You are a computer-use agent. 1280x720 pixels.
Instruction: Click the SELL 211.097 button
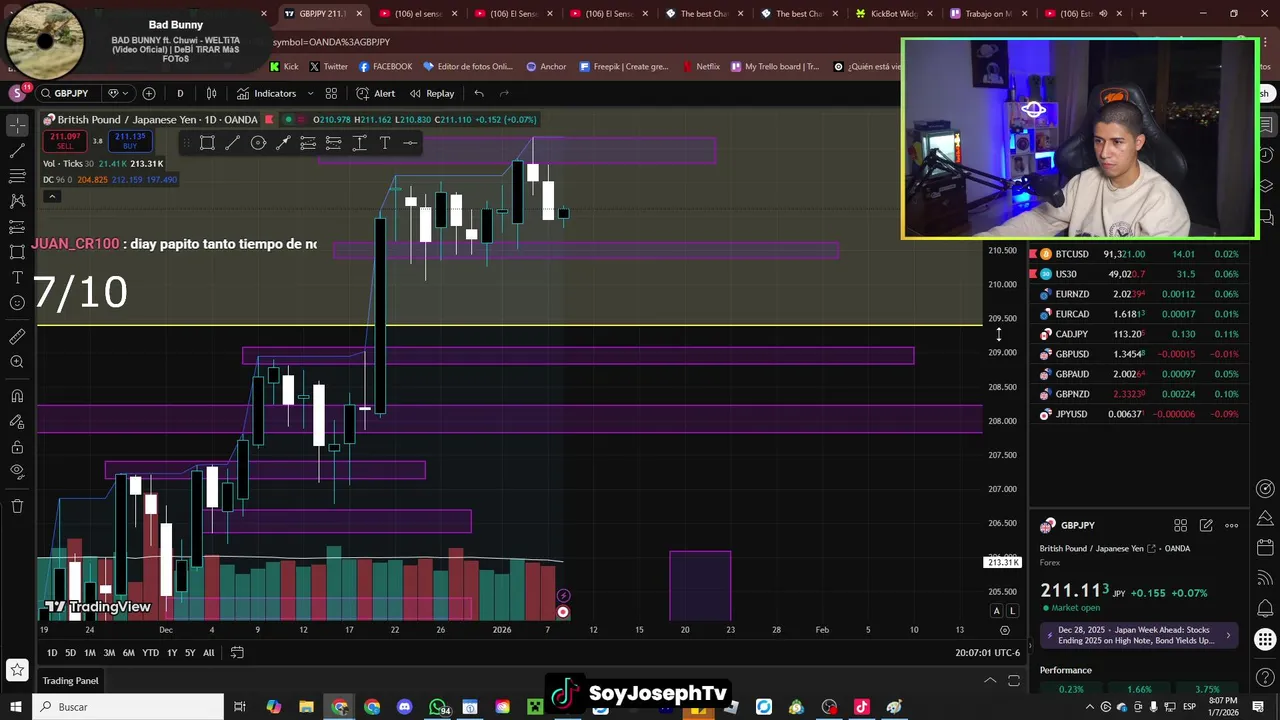[x=66, y=141]
